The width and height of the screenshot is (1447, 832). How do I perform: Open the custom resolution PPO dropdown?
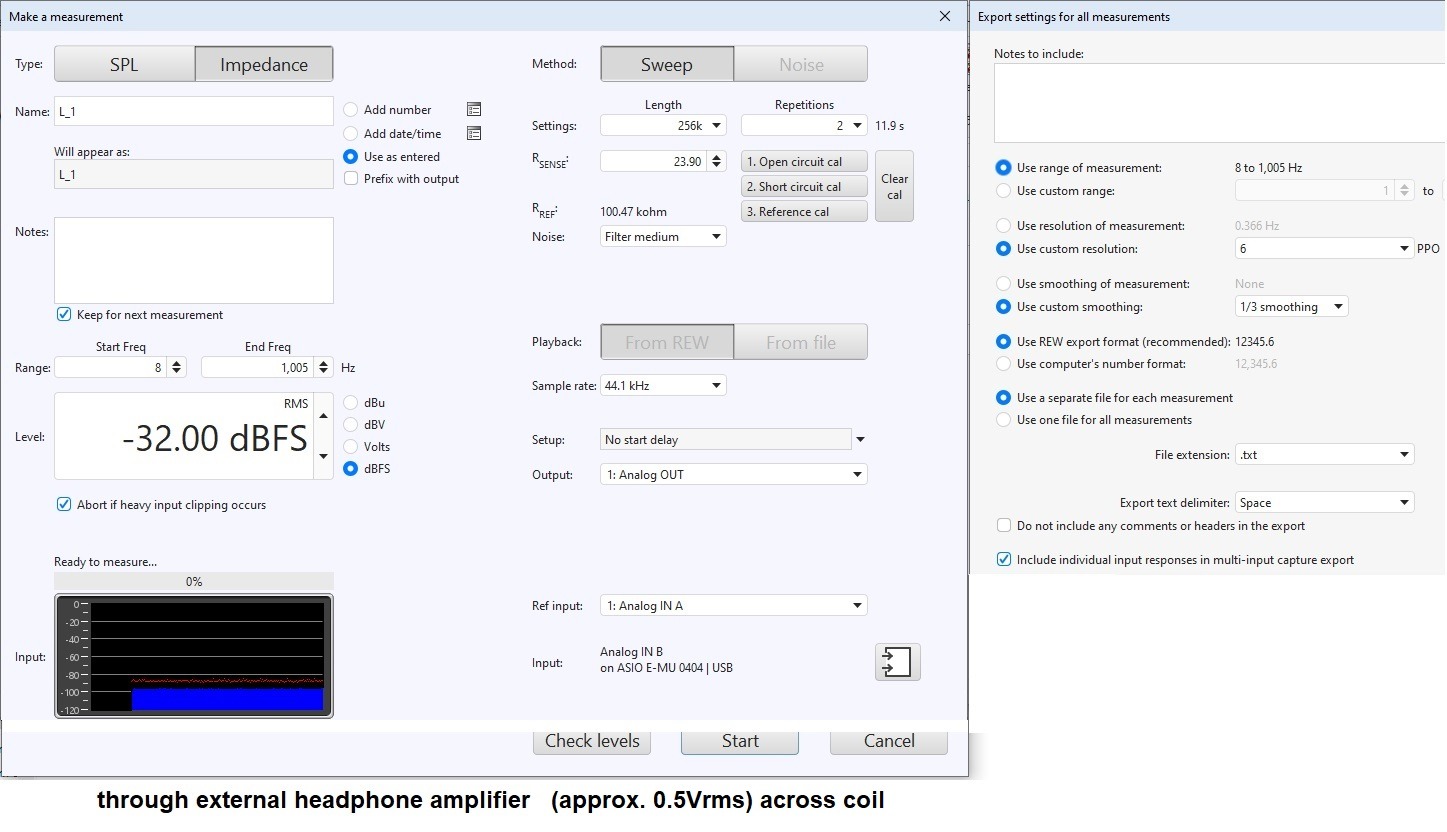coord(1325,249)
